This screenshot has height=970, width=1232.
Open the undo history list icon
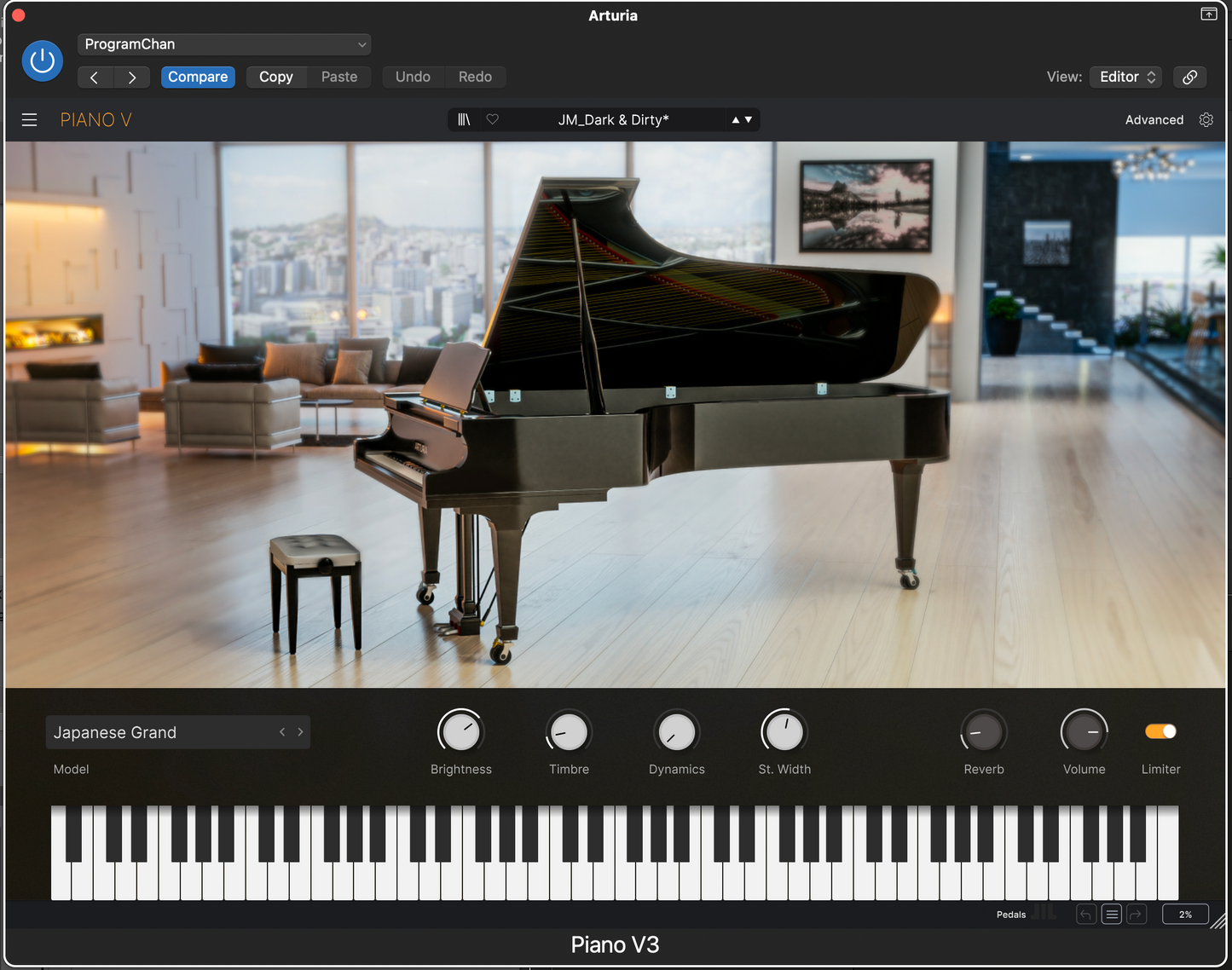pos(1111,915)
